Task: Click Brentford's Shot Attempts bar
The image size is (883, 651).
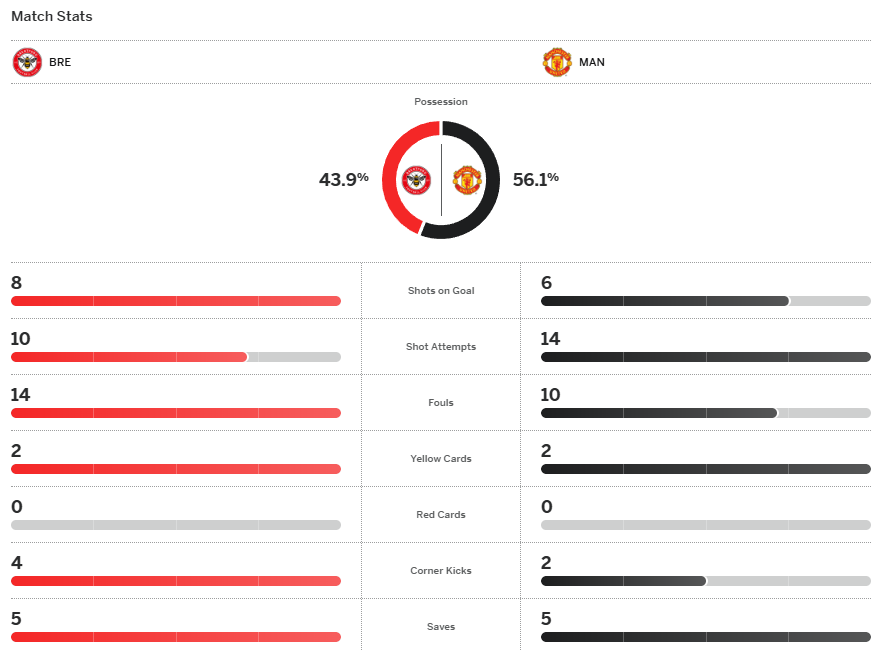Action: tap(129, 357)
